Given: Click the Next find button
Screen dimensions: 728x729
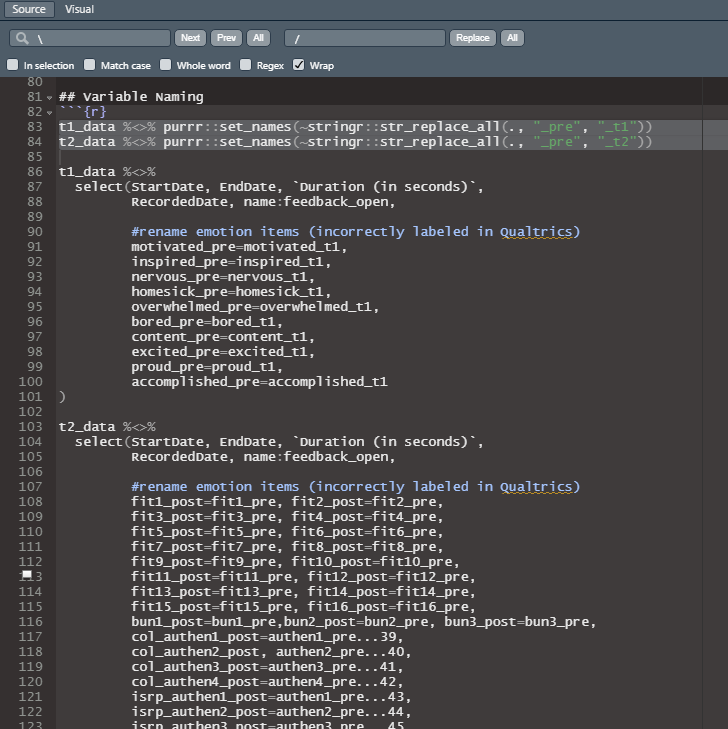Looking at the screenshot, I should (x=191, y=38).
